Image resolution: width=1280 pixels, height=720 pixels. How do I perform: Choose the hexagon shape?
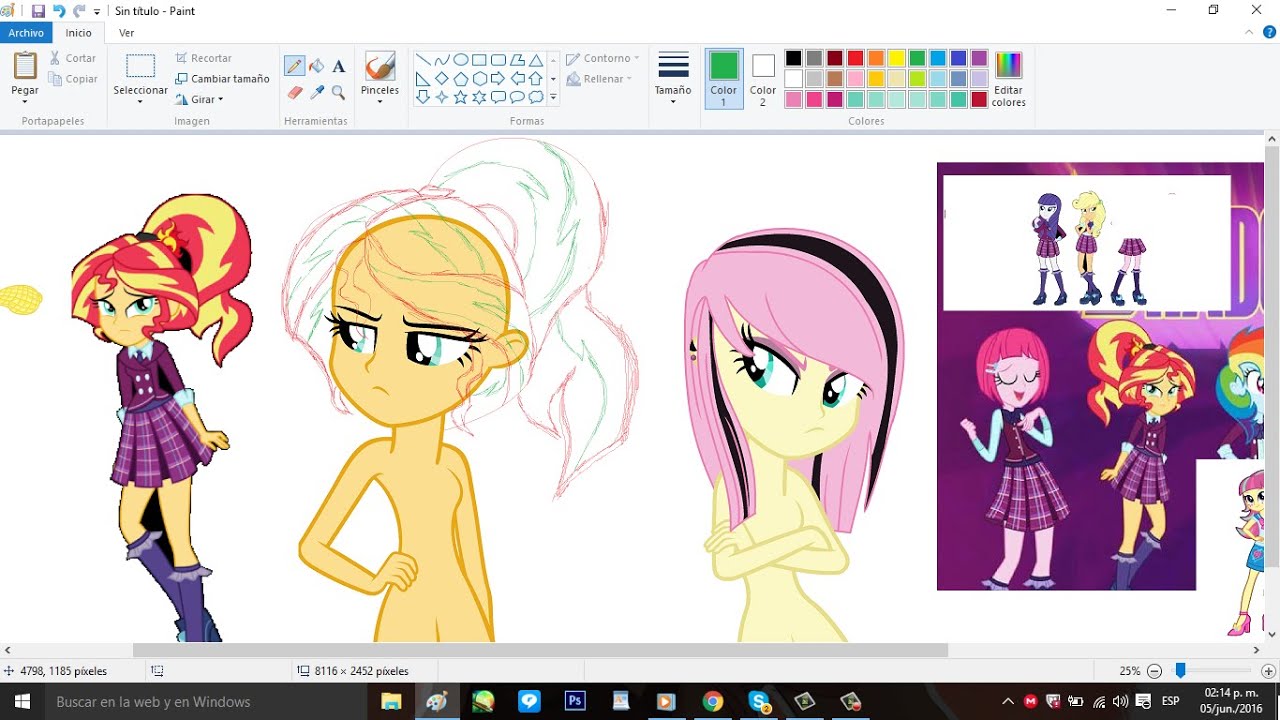click(x=480, y=78)
